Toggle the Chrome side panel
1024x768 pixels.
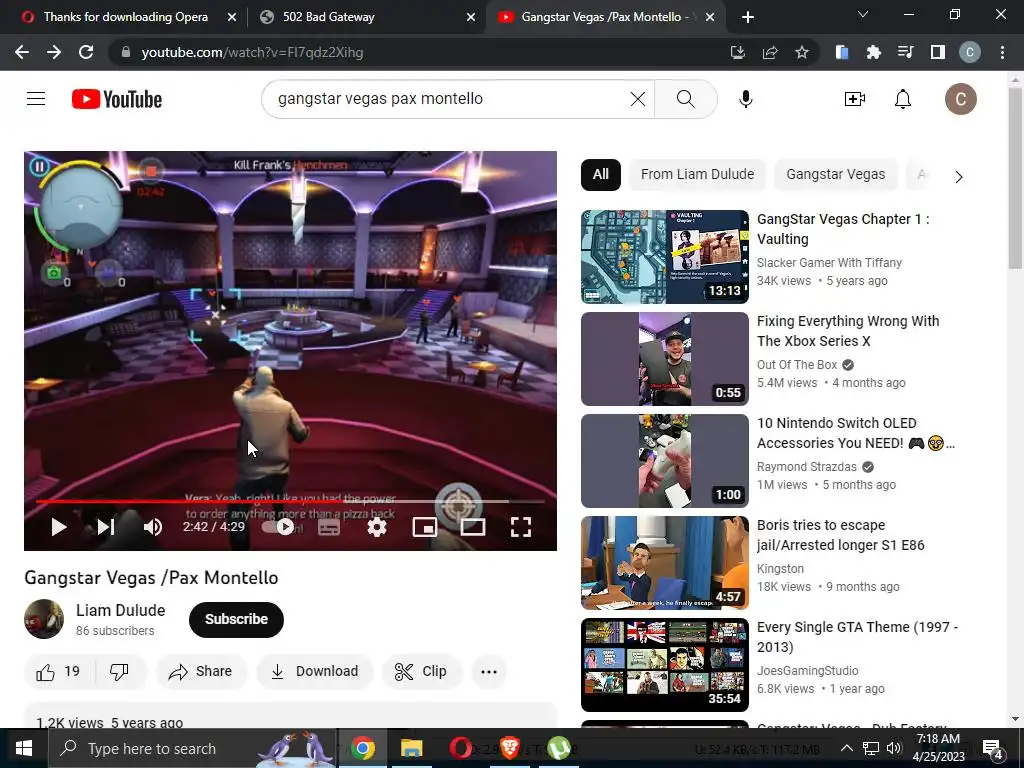[x=938, y=52]
